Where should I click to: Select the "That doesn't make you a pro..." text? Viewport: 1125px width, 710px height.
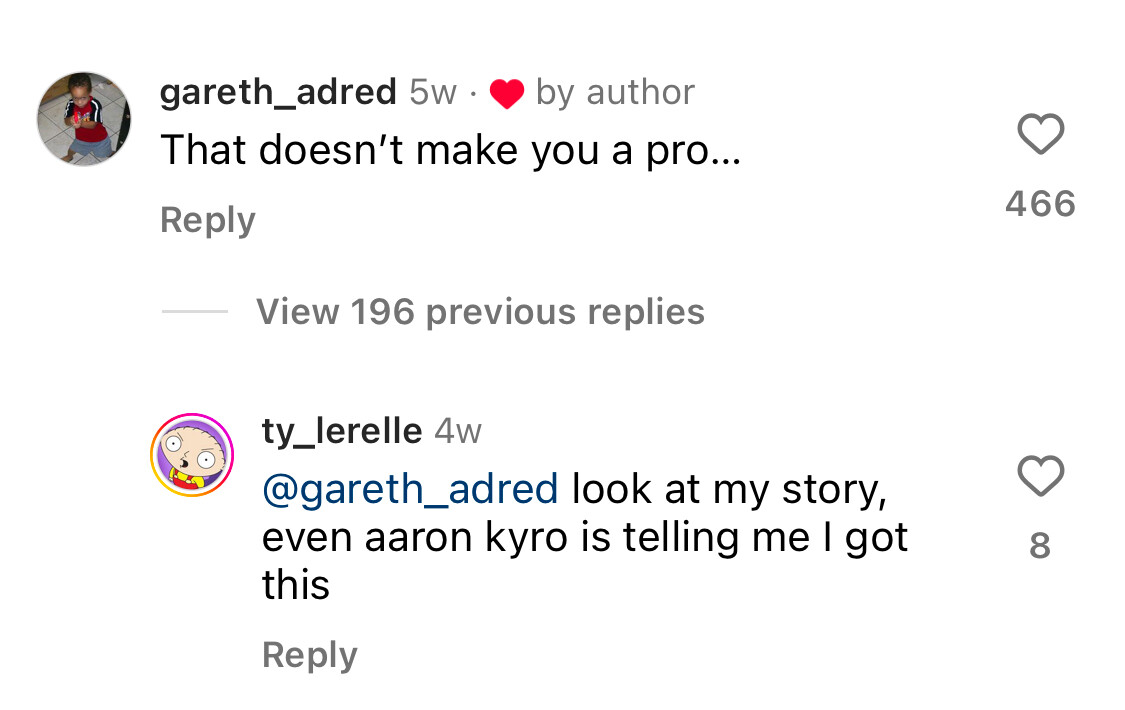pyautogui.click(x=450, y=150)
